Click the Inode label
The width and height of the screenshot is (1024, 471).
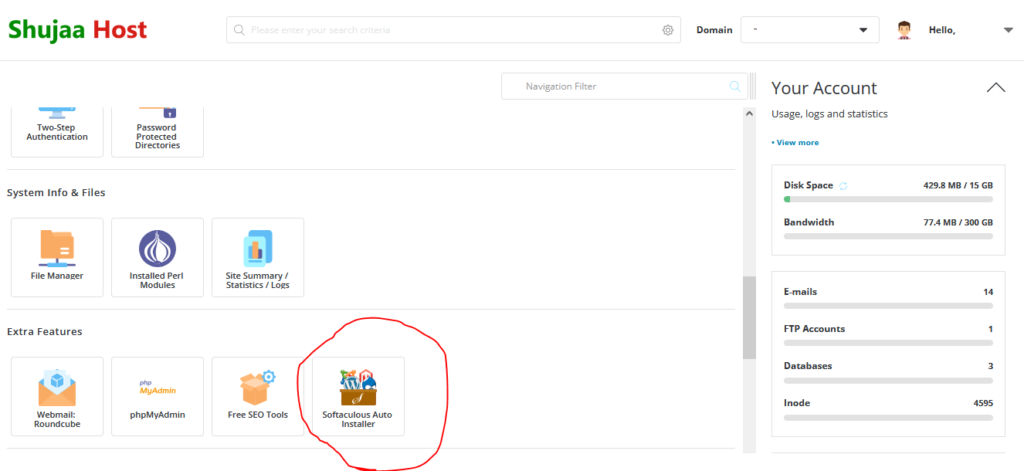pyautogui.click(x=796, y=403)
